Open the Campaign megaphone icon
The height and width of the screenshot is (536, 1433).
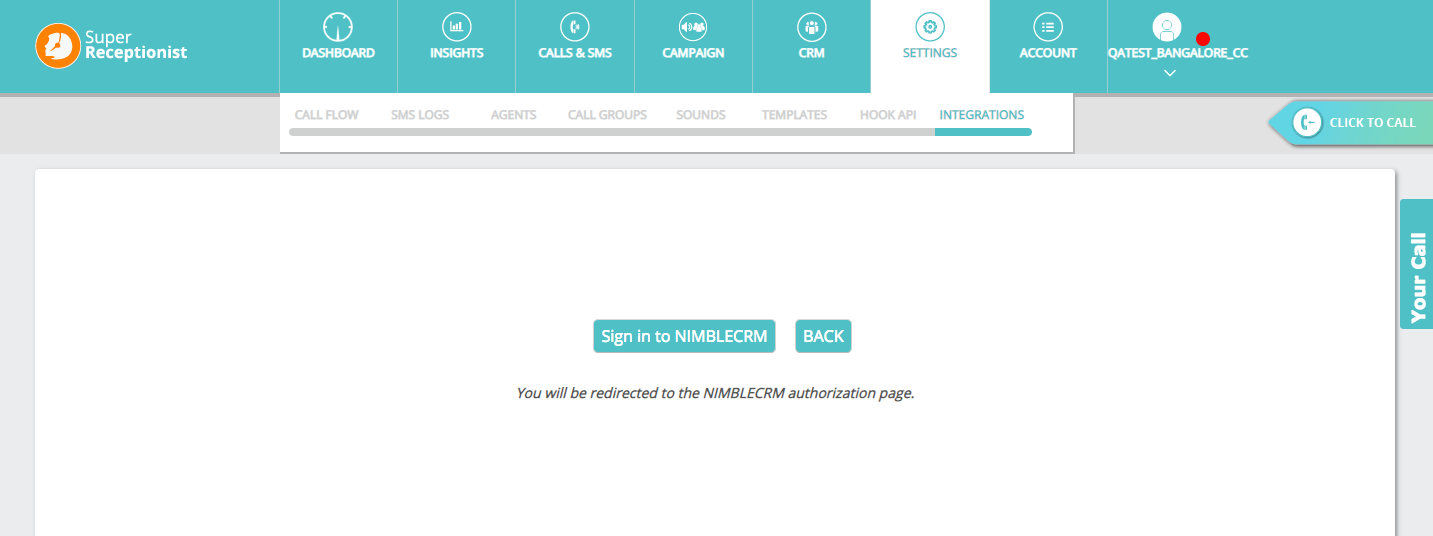(693, 27)
